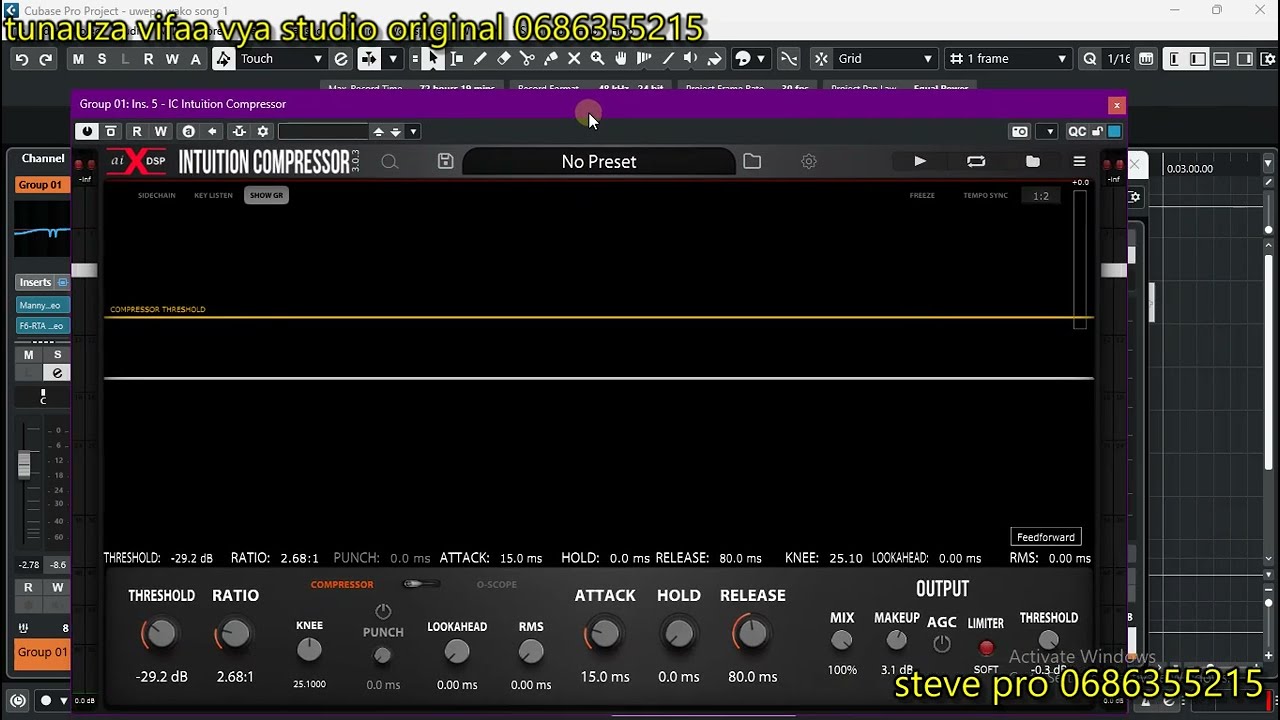The width and height of the screenshot is (1280, 720).
Task: Select the Erase tool
Action: click(504, 59)
